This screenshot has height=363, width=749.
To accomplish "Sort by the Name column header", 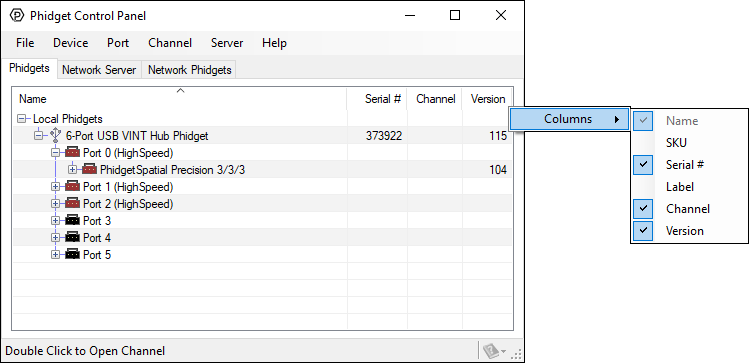I will 180,99.
